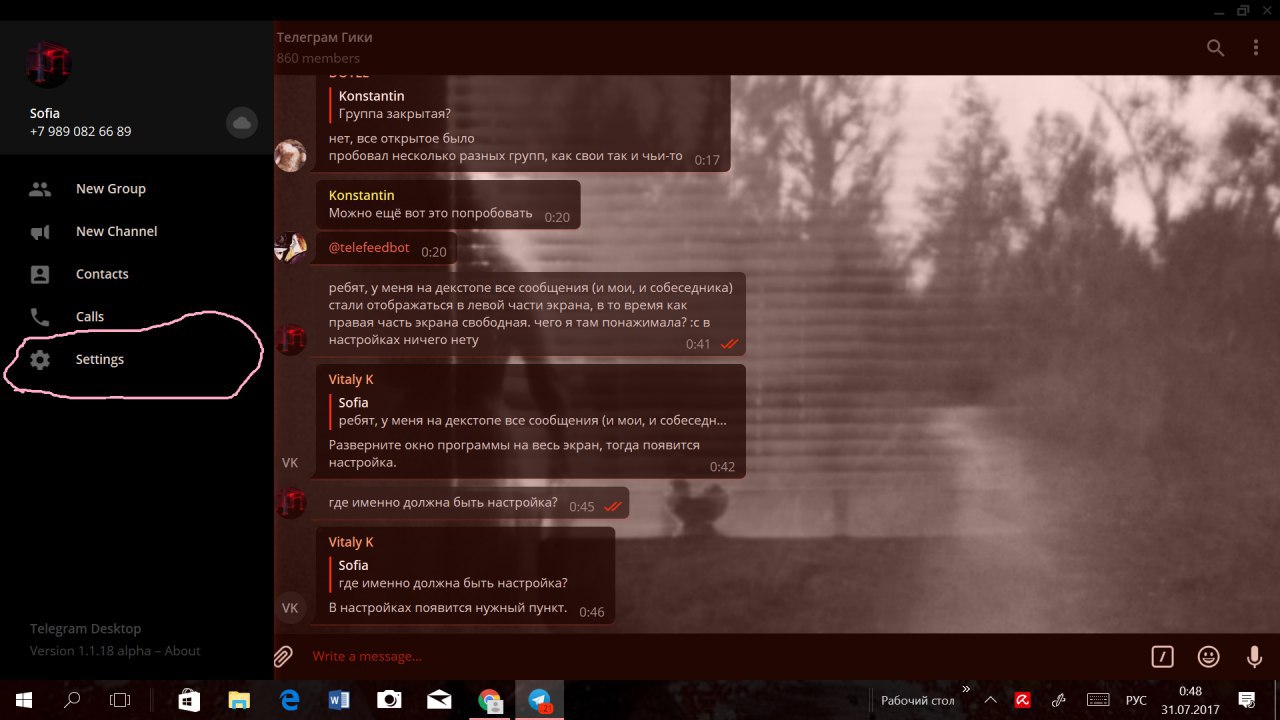Click the account name Sofia in the side menu

[x=45, y=113]
